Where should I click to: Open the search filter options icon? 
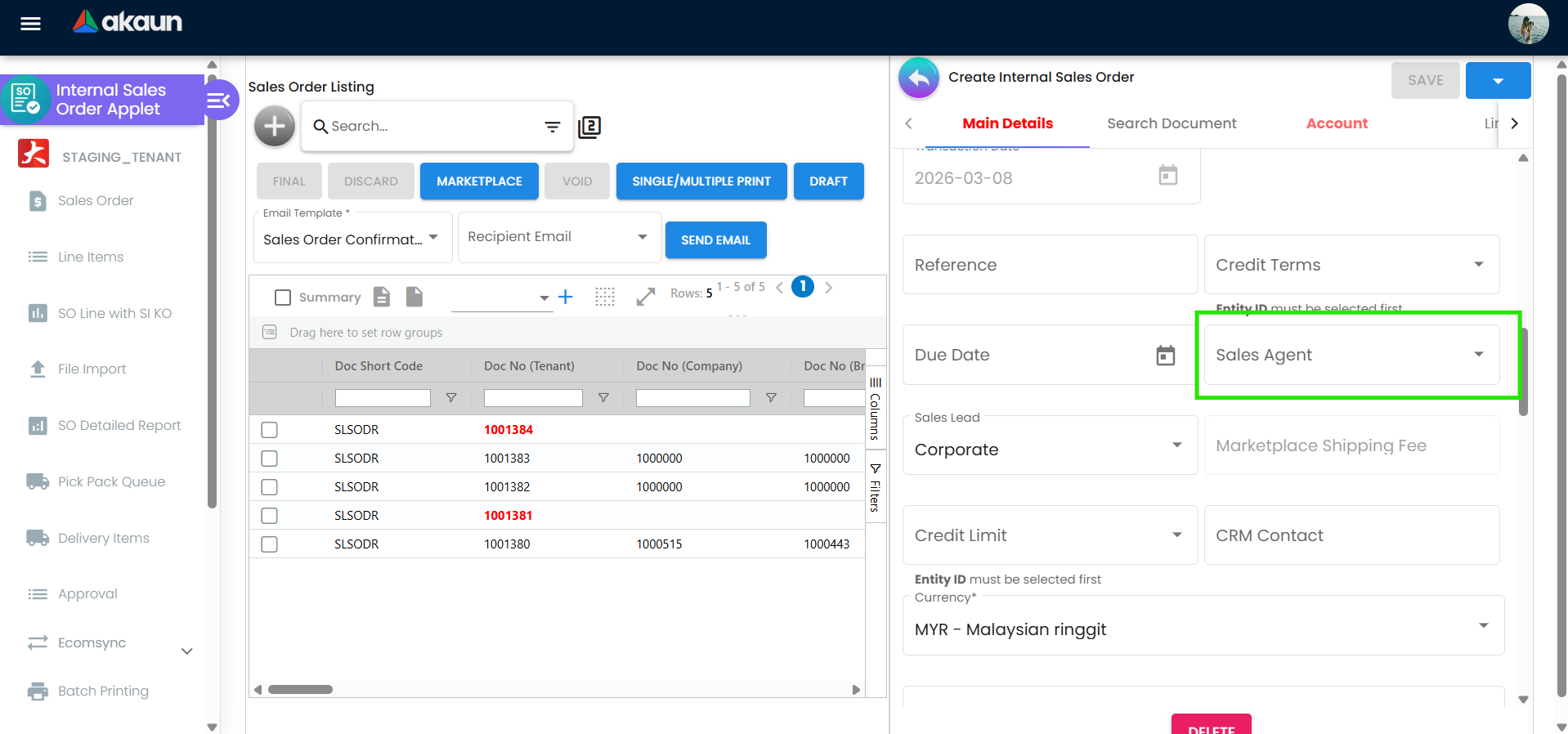[x=553, y=127]
